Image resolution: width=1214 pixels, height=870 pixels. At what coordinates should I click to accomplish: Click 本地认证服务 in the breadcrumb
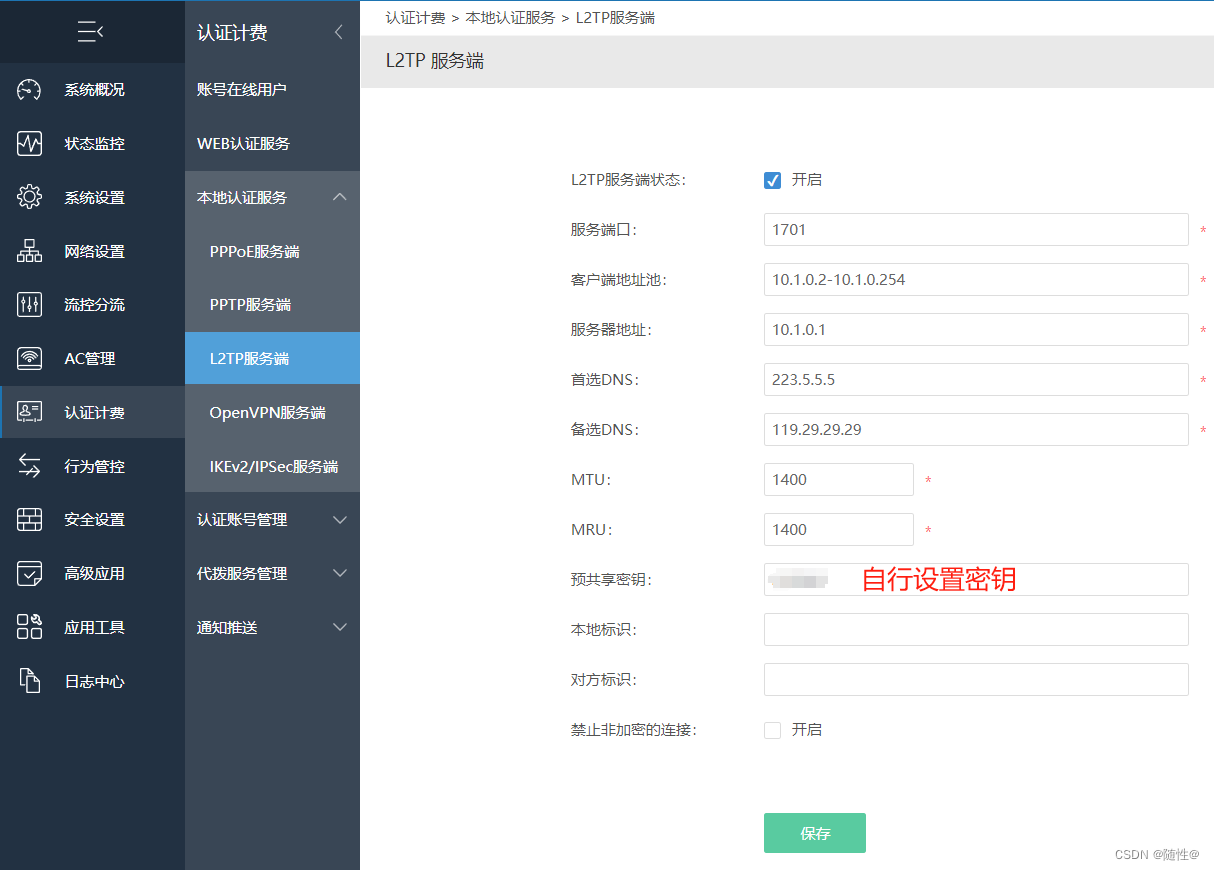tap(510, 18)
